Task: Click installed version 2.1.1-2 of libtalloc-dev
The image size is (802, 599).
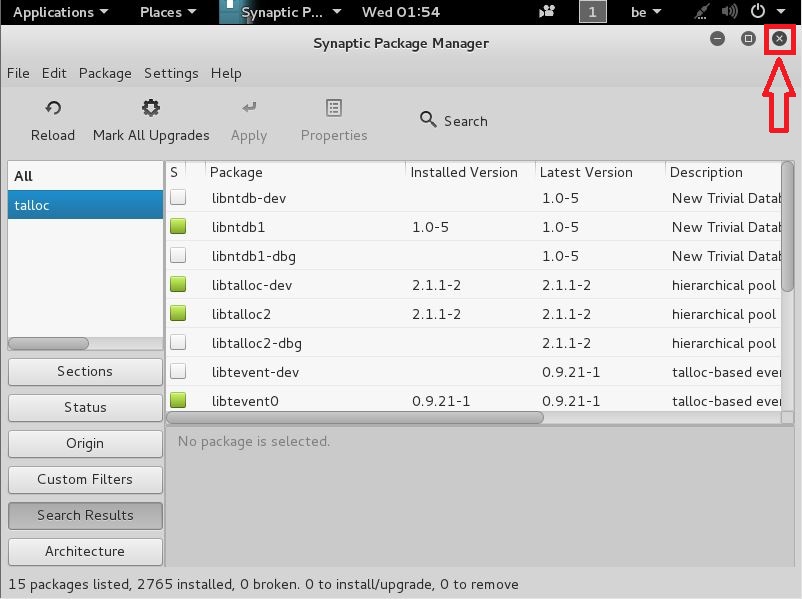Action: (436, 285)
